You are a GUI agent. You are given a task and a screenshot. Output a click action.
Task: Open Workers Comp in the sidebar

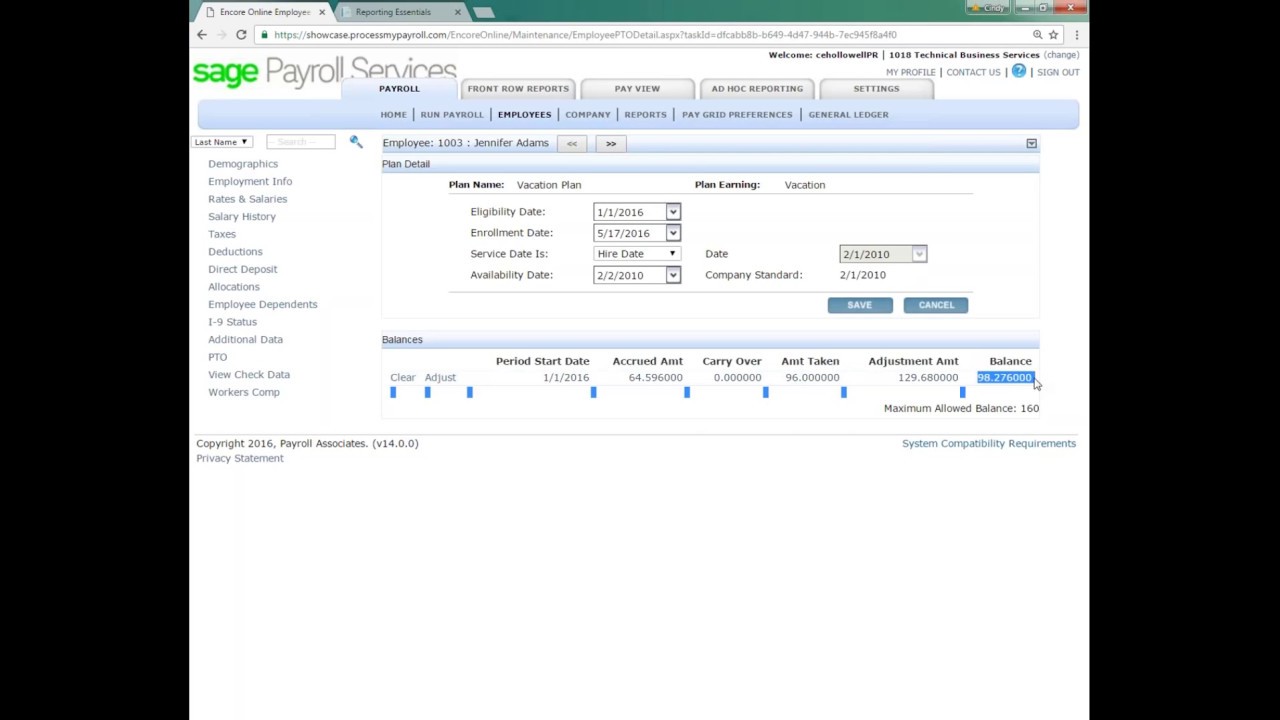(244, 392)
